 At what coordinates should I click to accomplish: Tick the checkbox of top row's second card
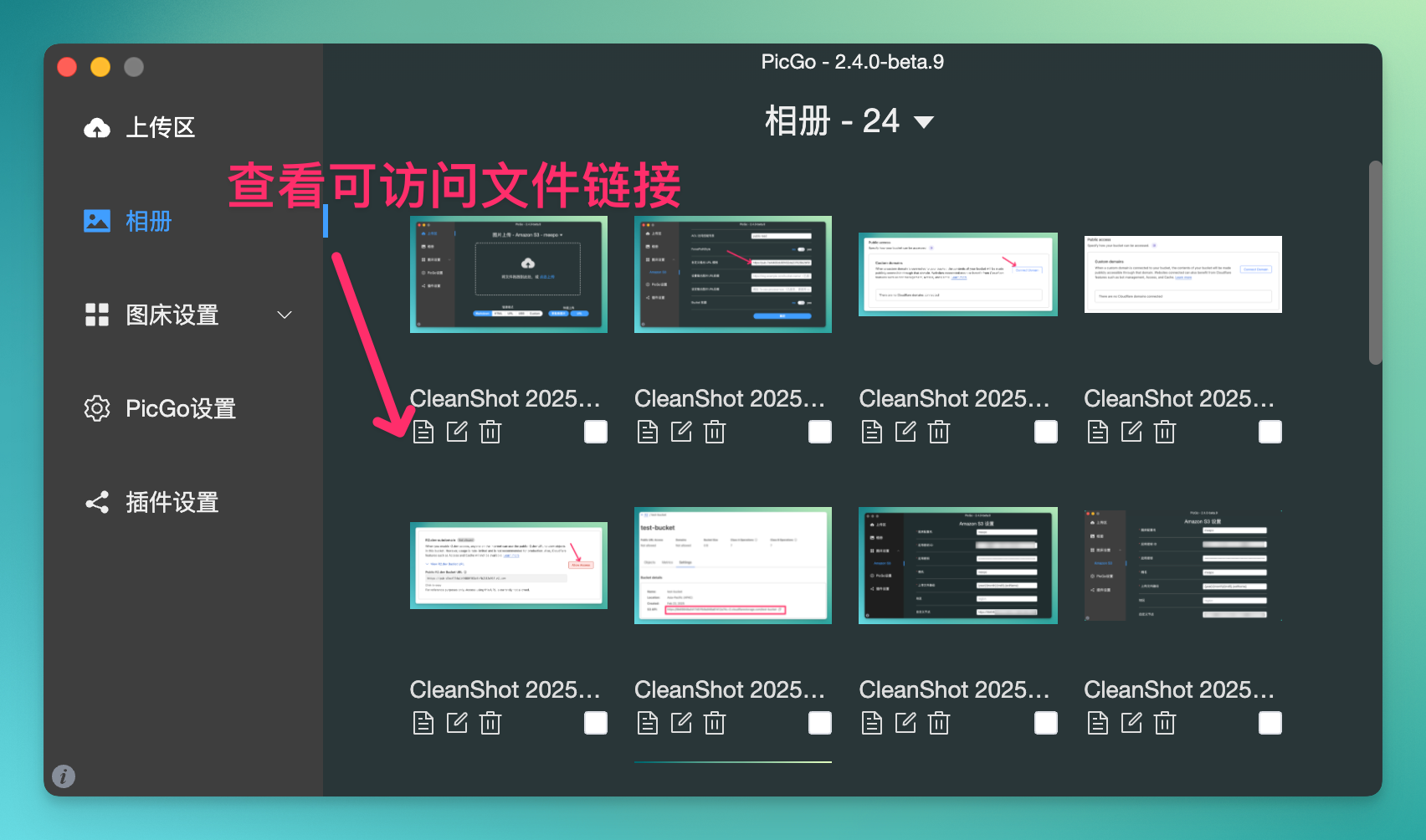point(820,432)
